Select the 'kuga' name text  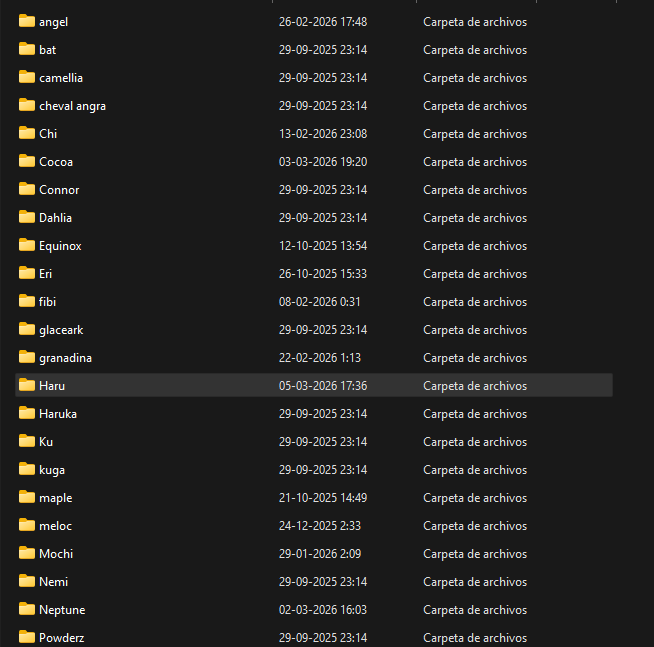click(x=52, y=470)
